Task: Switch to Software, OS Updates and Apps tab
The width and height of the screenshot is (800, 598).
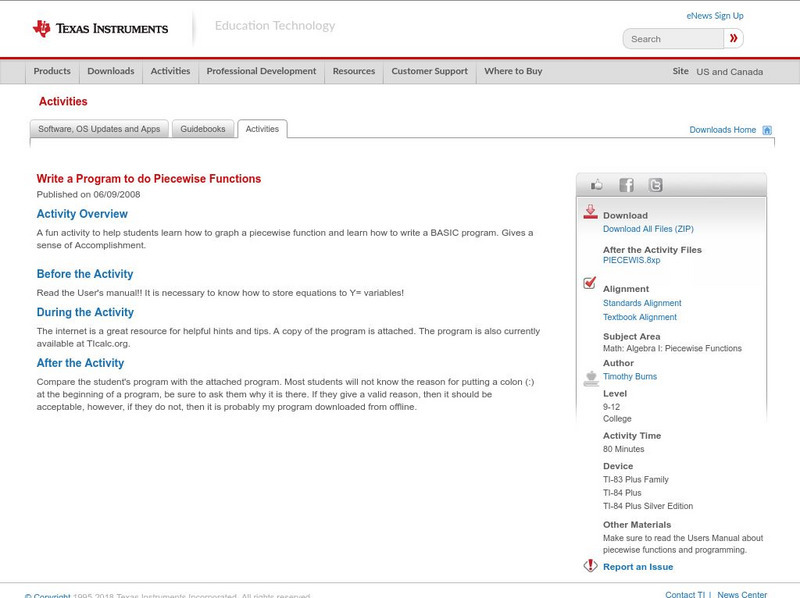Action: coord(99,129)
